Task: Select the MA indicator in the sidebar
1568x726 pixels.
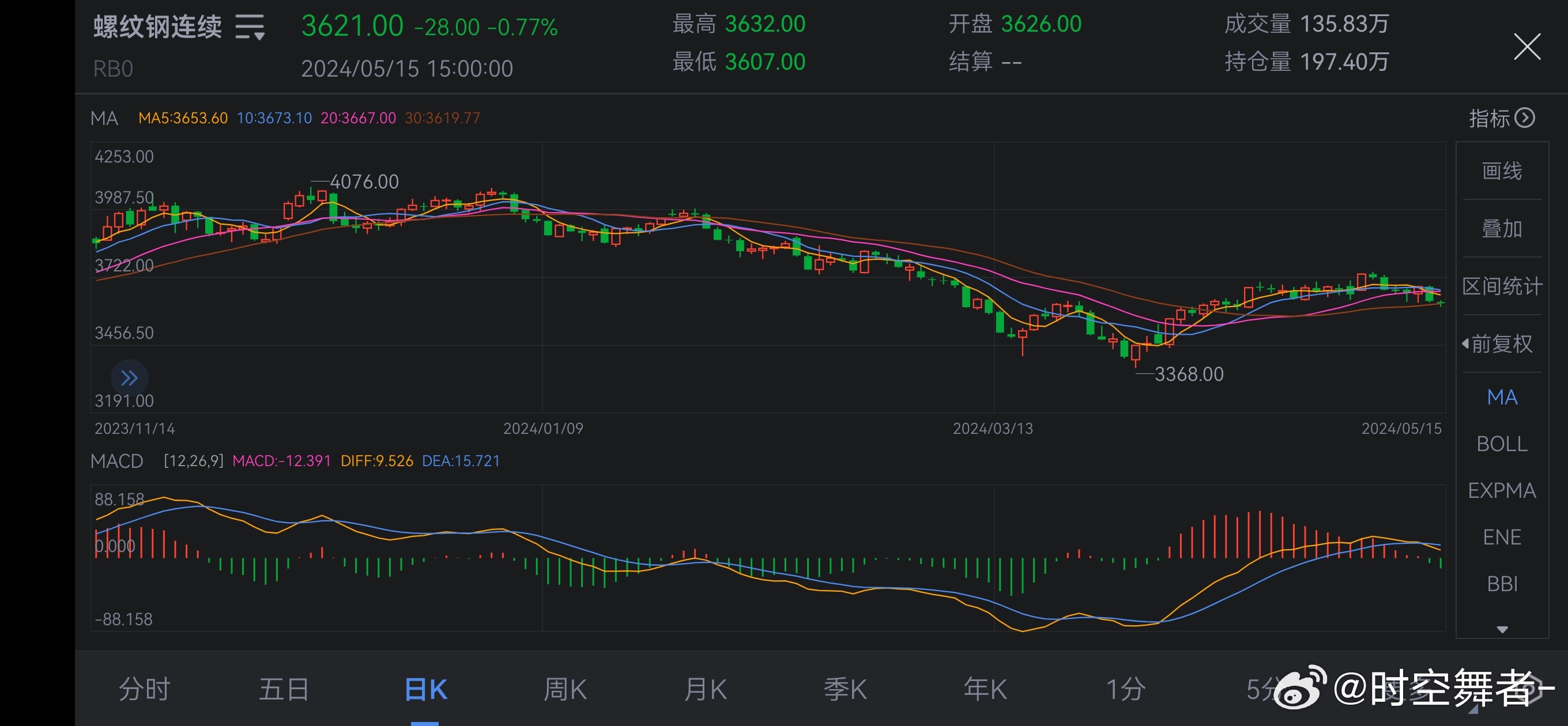Action: click(1502, 398)
